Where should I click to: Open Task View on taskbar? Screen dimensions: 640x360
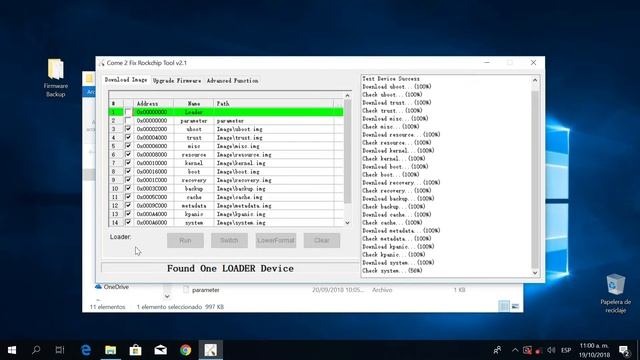coord(60,350)
